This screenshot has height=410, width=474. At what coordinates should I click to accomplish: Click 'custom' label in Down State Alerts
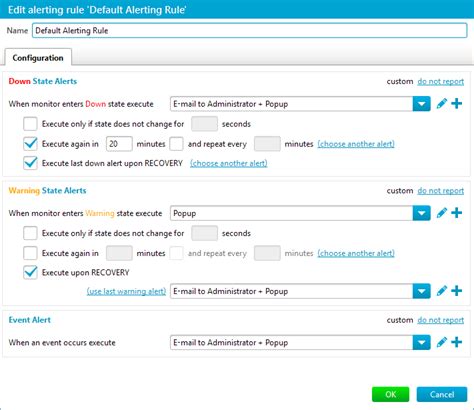[x=400, y=81]
